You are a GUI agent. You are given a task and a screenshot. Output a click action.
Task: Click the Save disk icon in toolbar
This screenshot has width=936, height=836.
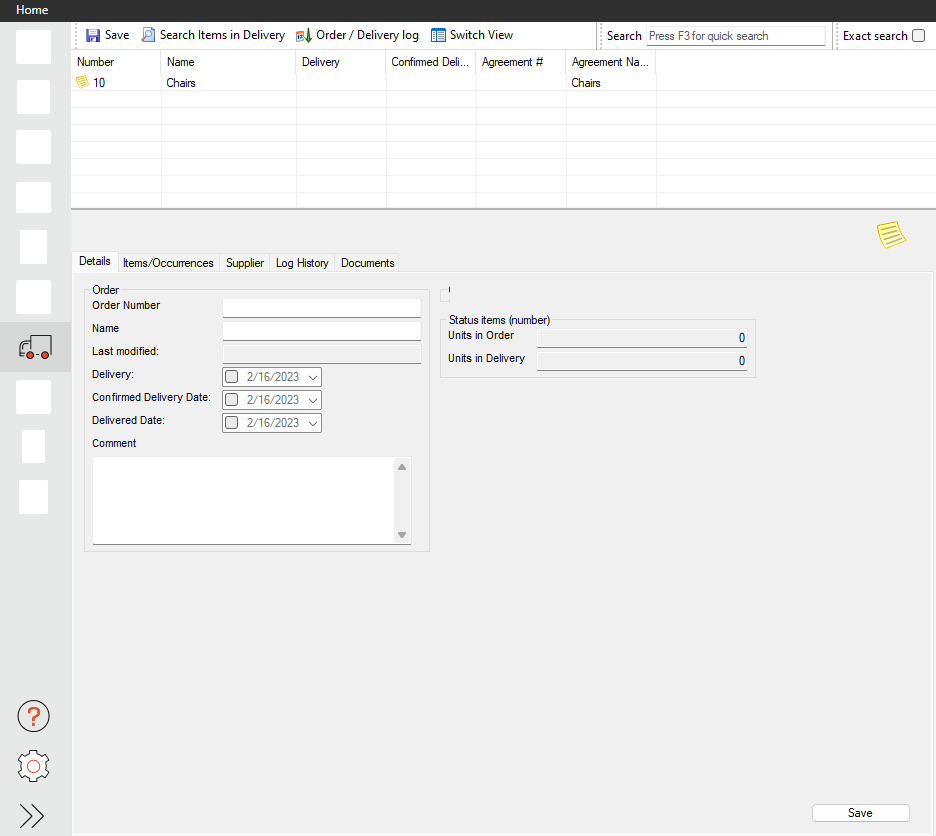point(93,35)
